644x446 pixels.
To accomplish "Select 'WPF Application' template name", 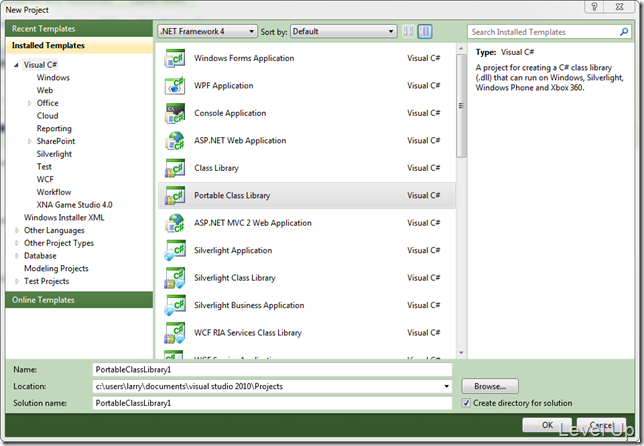I will click(x=223, y=86).
